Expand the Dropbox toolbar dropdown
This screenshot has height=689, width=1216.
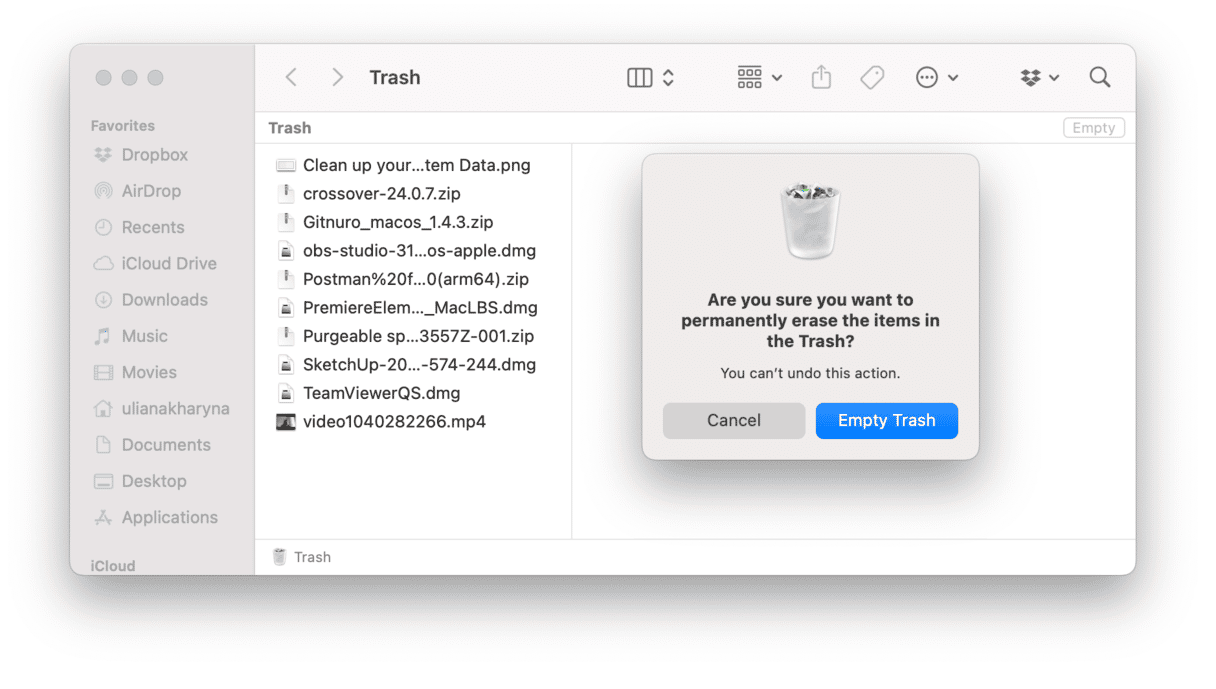click(1040, 78)
